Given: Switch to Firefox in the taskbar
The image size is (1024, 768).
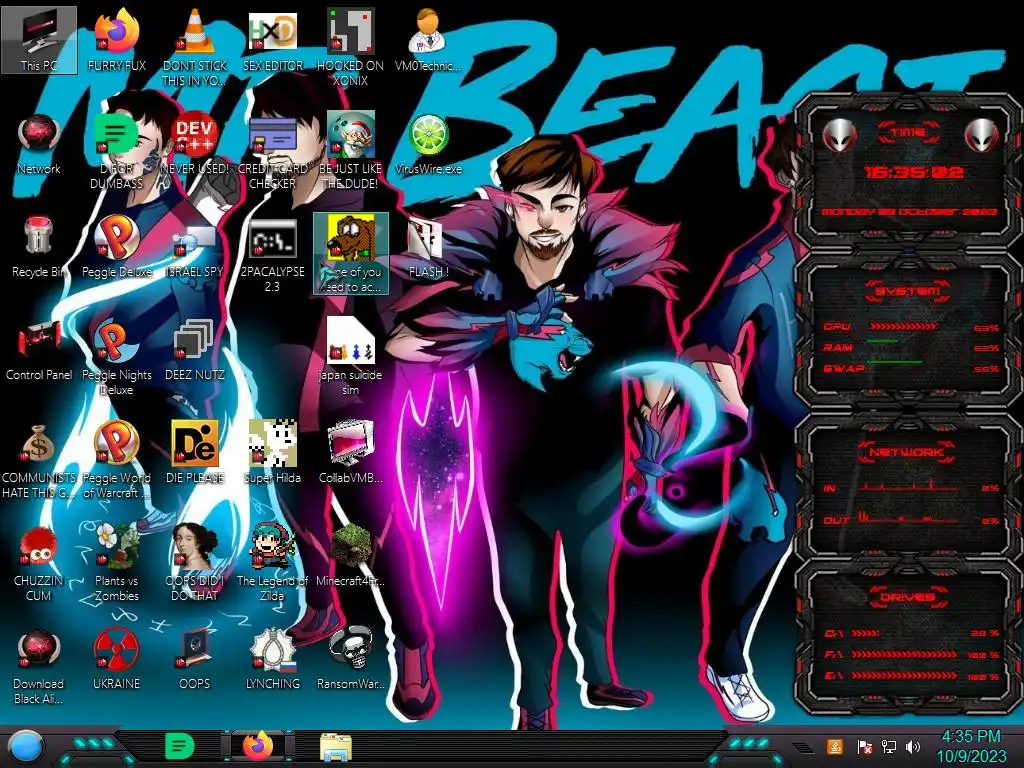Looking at the screenshot, I should click(258, 747).
